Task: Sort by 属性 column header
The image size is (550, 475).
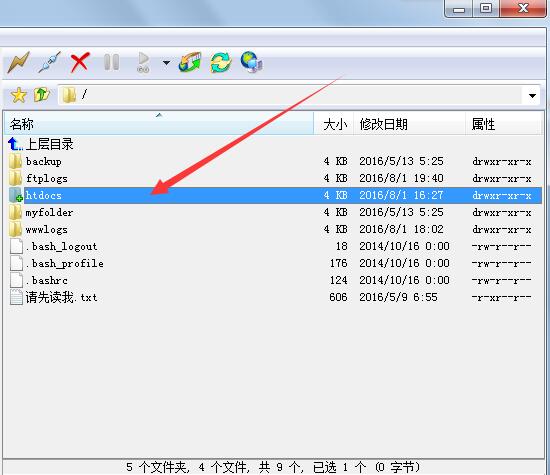Action: click(504, 124)
